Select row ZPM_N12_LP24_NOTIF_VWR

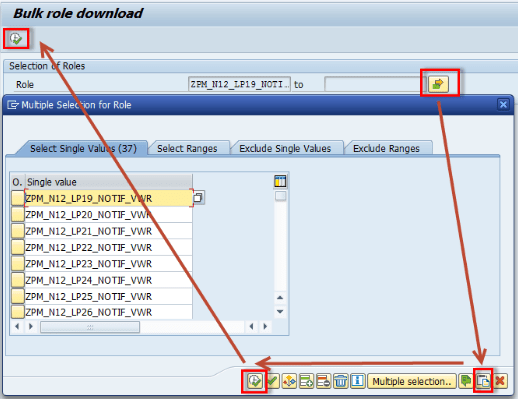[x=109, y=280]
